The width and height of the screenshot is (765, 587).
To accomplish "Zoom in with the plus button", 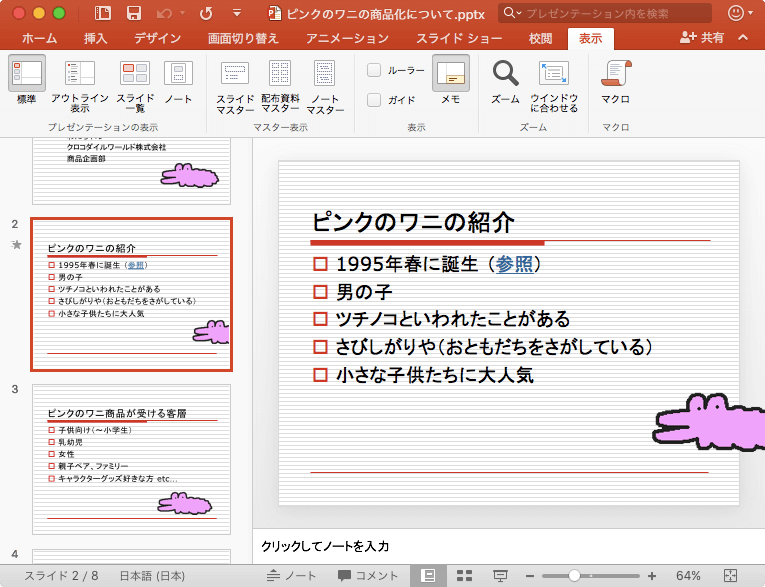I will click(x=652, y=576).
